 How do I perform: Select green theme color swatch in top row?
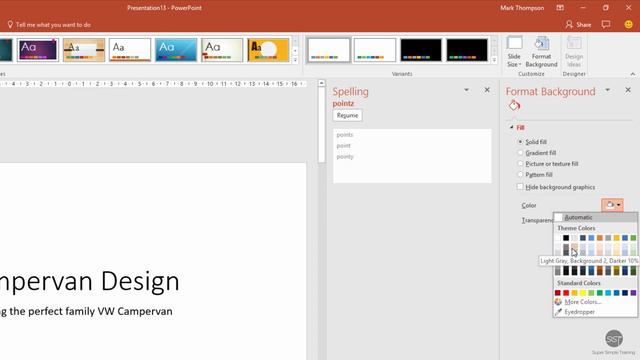633,238
